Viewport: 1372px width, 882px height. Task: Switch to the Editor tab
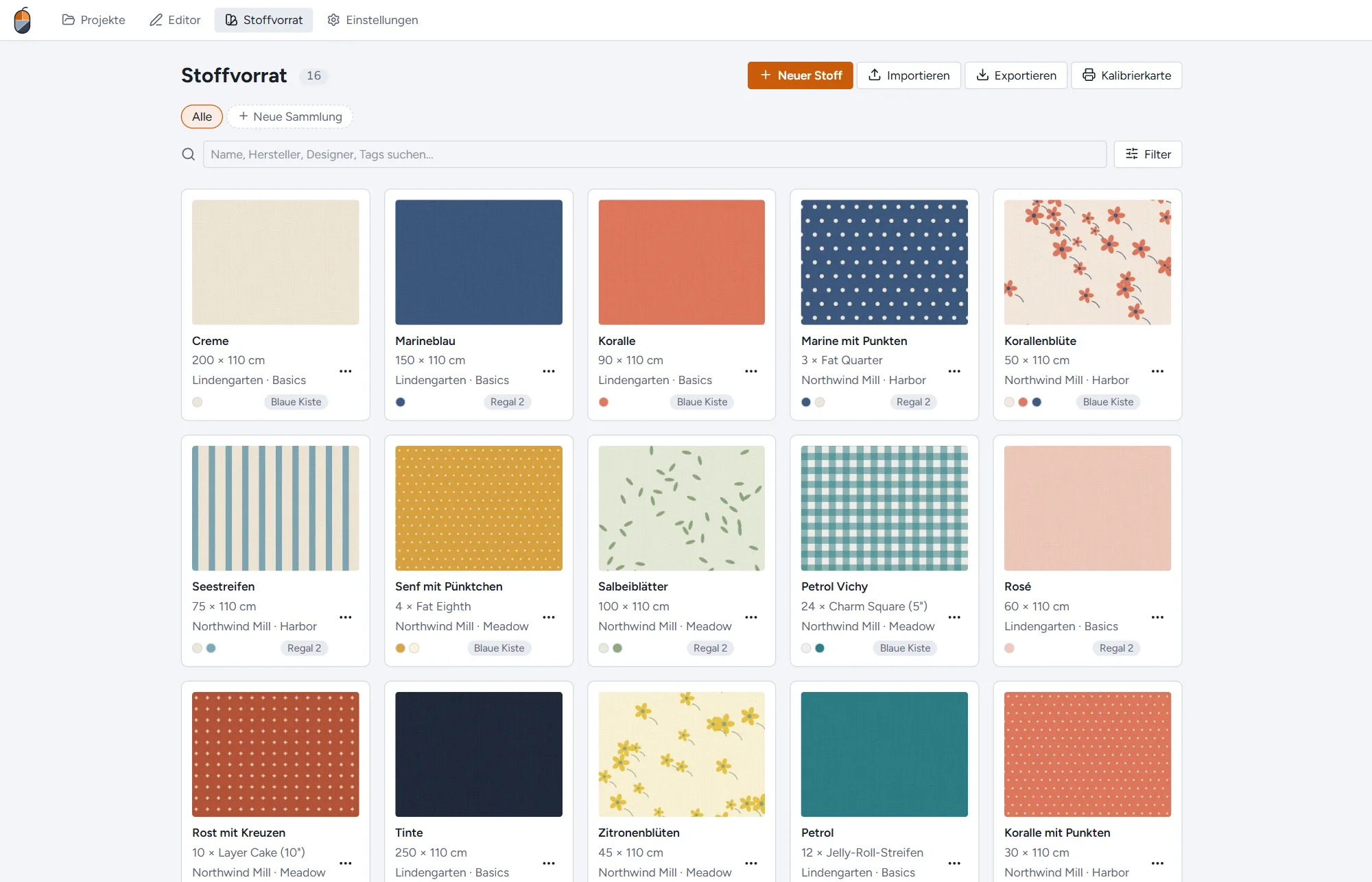[x=175, y=20]
